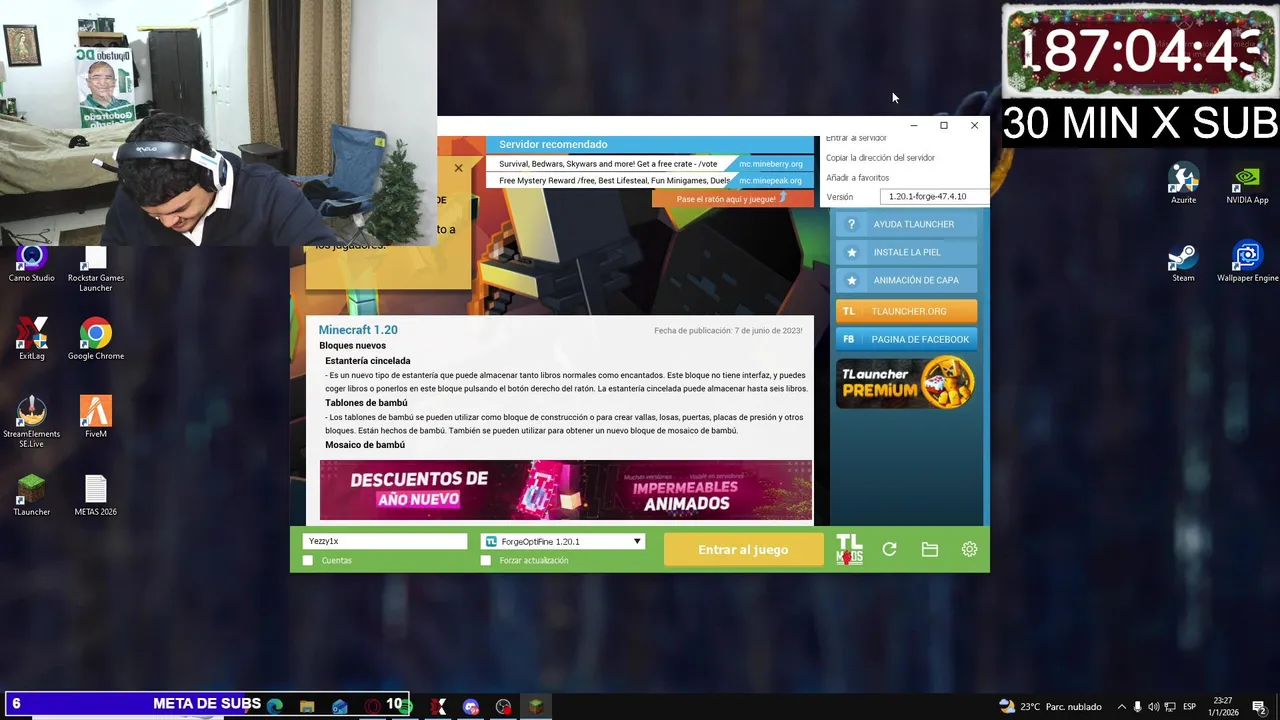The width and height of the screenshot is (1280, 720).
Task: Launch FiveM from the desktop
Action: pos(96,418)
